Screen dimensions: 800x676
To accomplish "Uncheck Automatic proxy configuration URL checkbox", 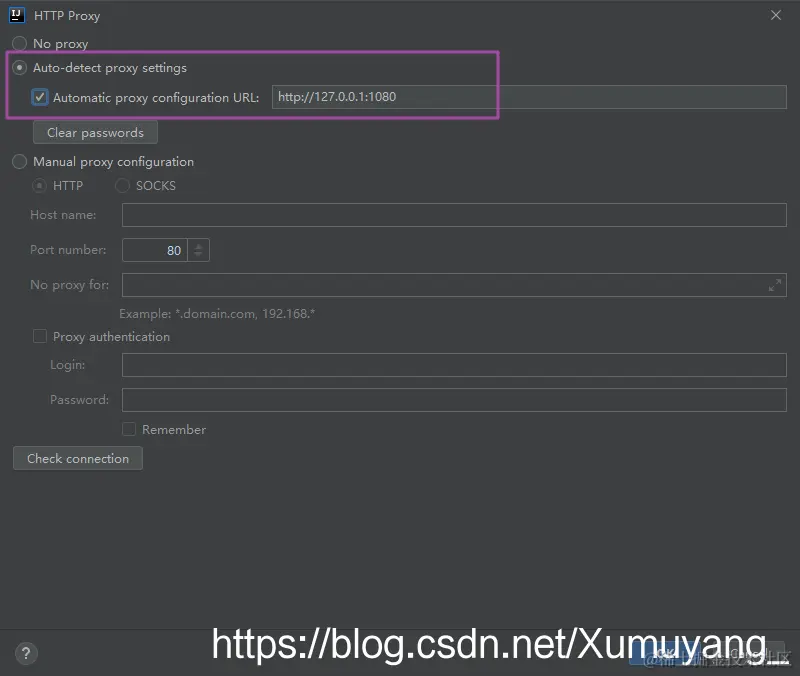I will (40, 97).
